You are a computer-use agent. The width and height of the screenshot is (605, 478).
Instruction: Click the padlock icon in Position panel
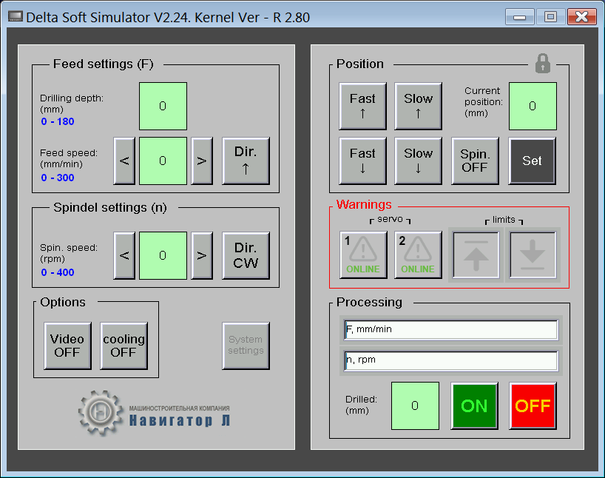pyautogui.click(x=543, y=63)
